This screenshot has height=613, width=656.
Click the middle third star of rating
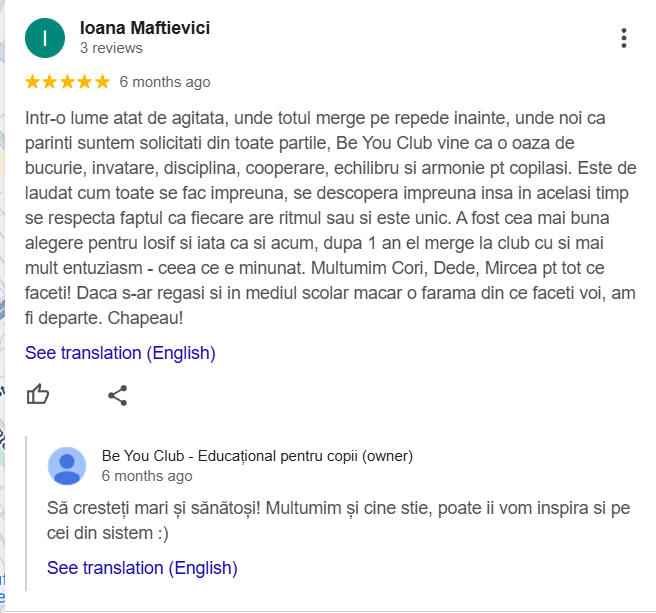point(67,82)
